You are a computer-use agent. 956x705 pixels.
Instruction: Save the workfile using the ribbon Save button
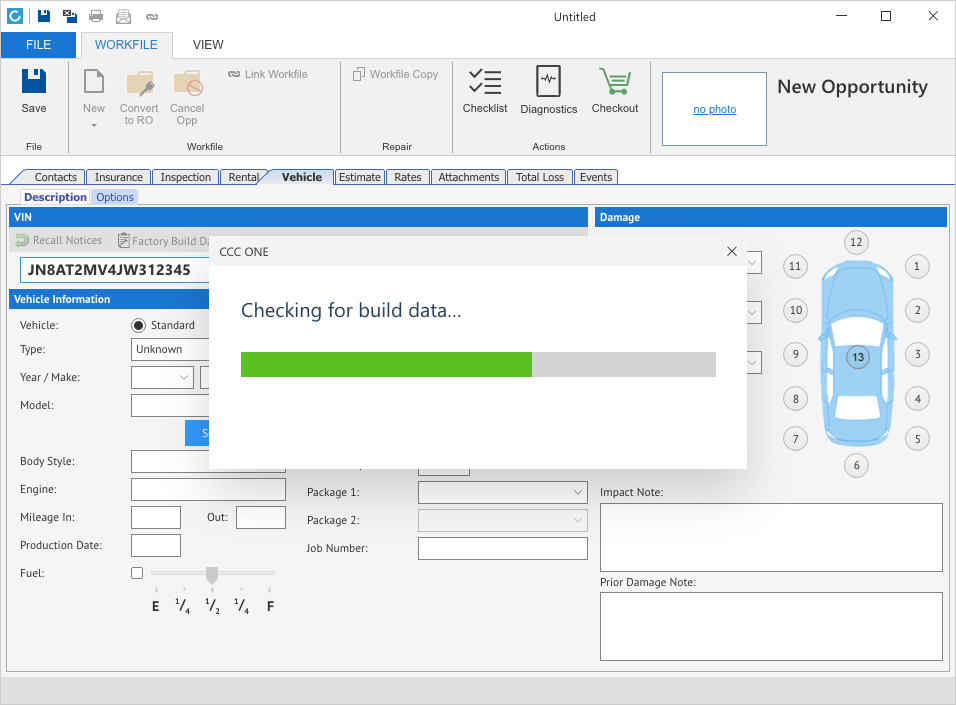tap(34, 91)
